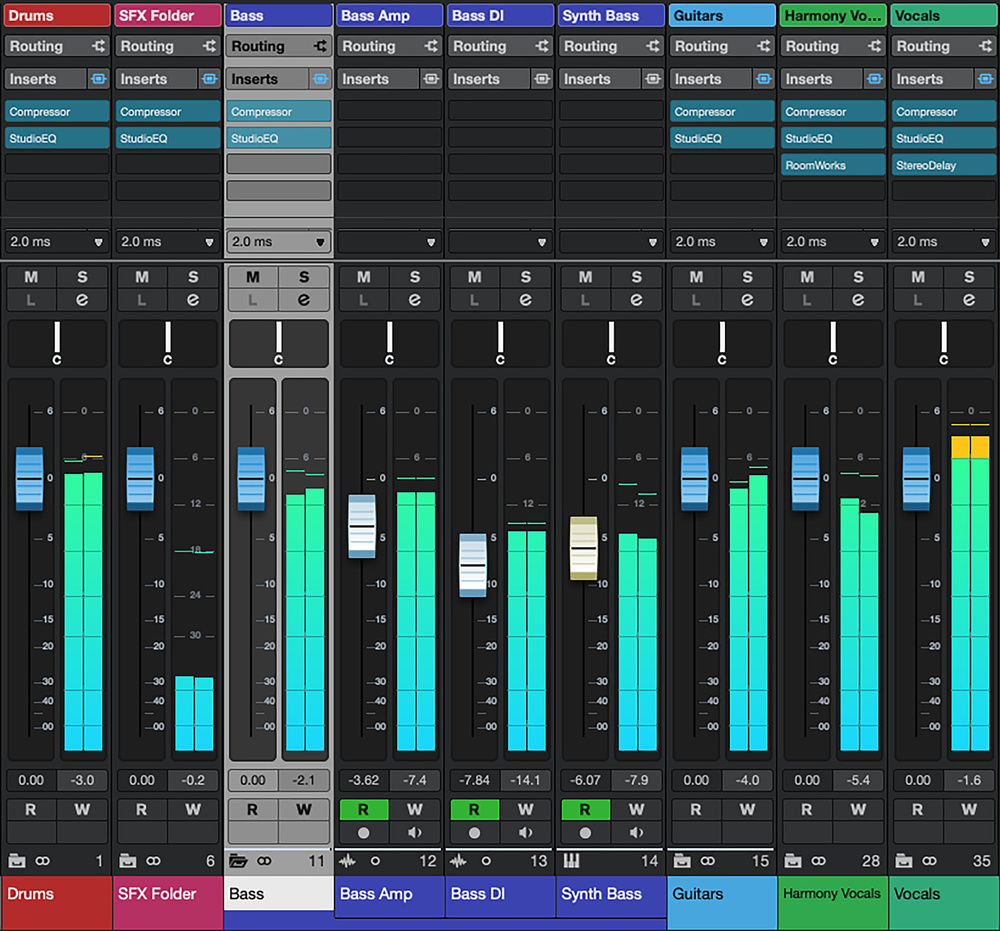The height and width of the screenshot is (931, 1000).
Task: Bypass inserts on Drums channel
Action: pyautogui.click(x=98, y=78)
